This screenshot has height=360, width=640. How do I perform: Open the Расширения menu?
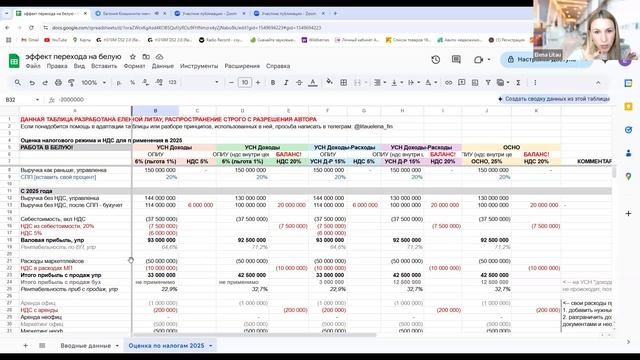pos(242,66)
